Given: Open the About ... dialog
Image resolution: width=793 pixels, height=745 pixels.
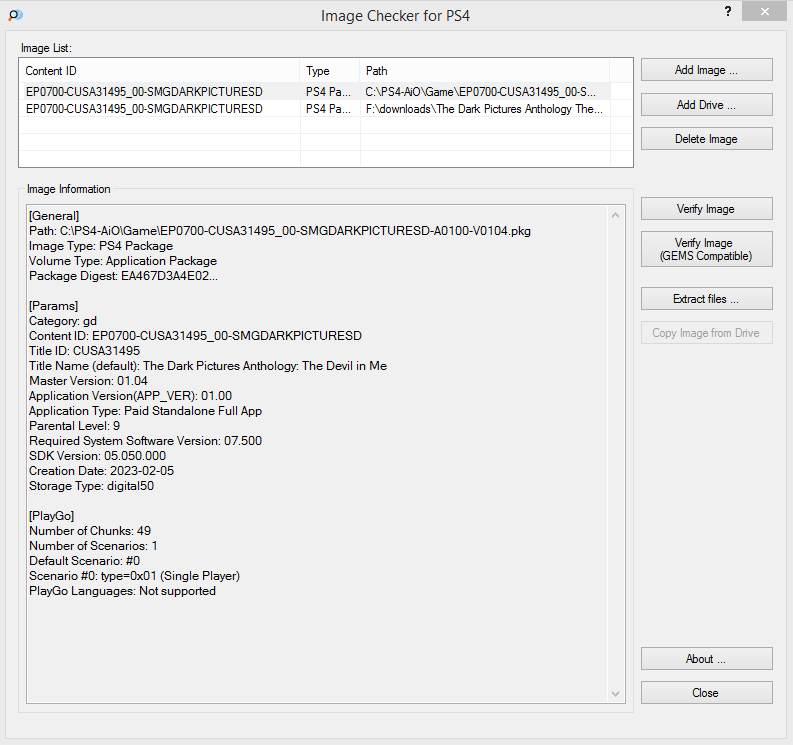Looking at the screenshot, I should pos(707,659).
